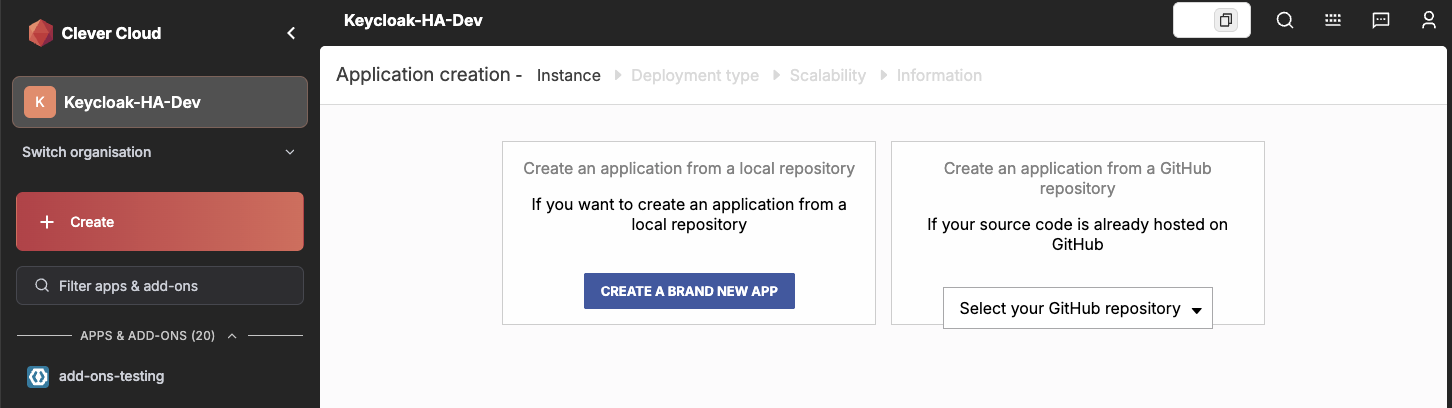Viewport: 1452px width, 408px height.
Task: Click the Keycloak-HA-Dev title in the top bar
Action: click(413, 20)
